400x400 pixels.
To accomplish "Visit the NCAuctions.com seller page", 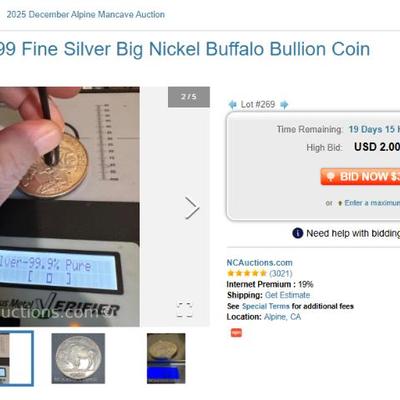I will [260, 262].
